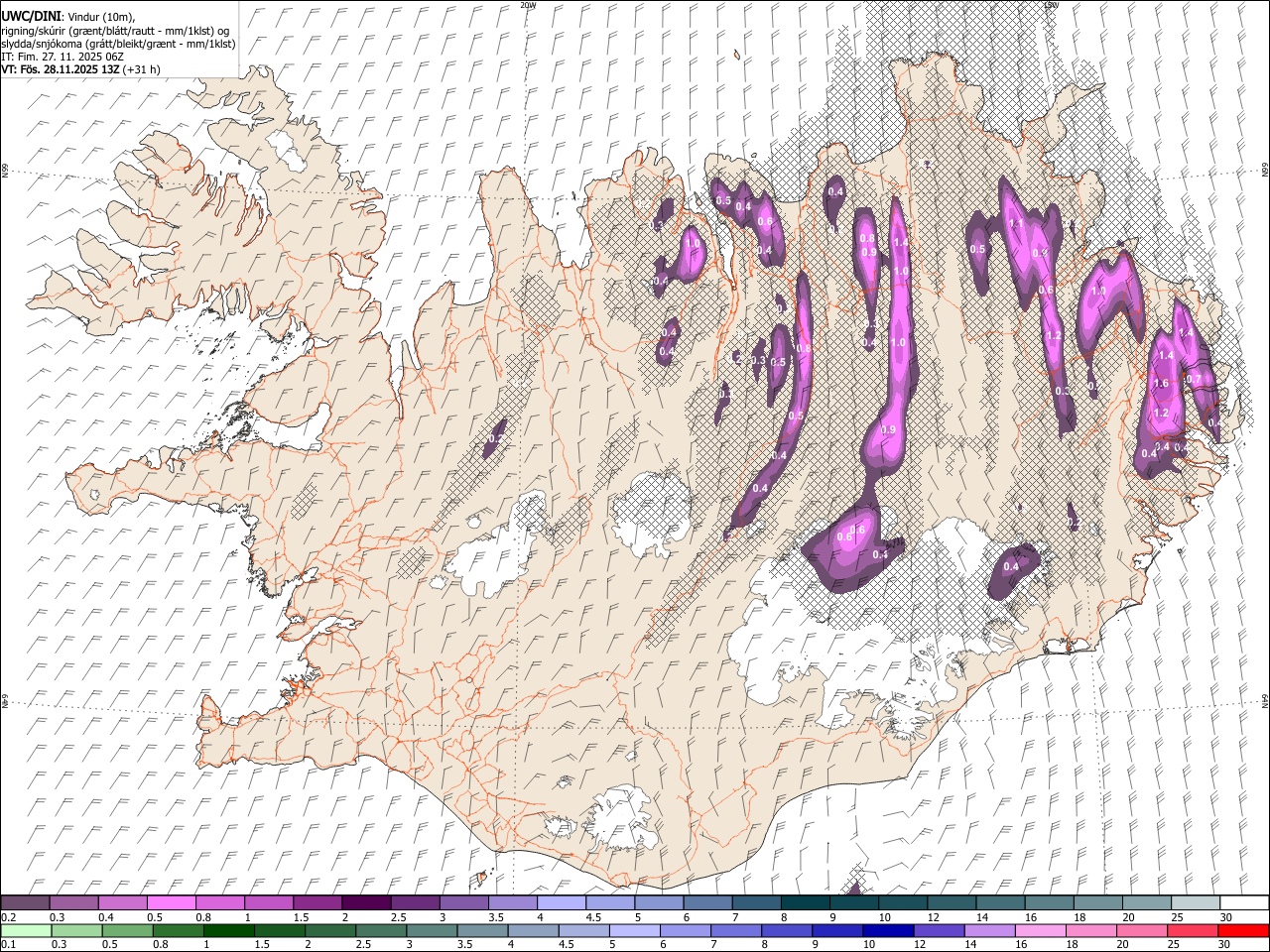Select the dark teal swatch labeled 8, top legend row
Screen dimensions: 1270x952
pyautogui.click(x=805, y=902)
